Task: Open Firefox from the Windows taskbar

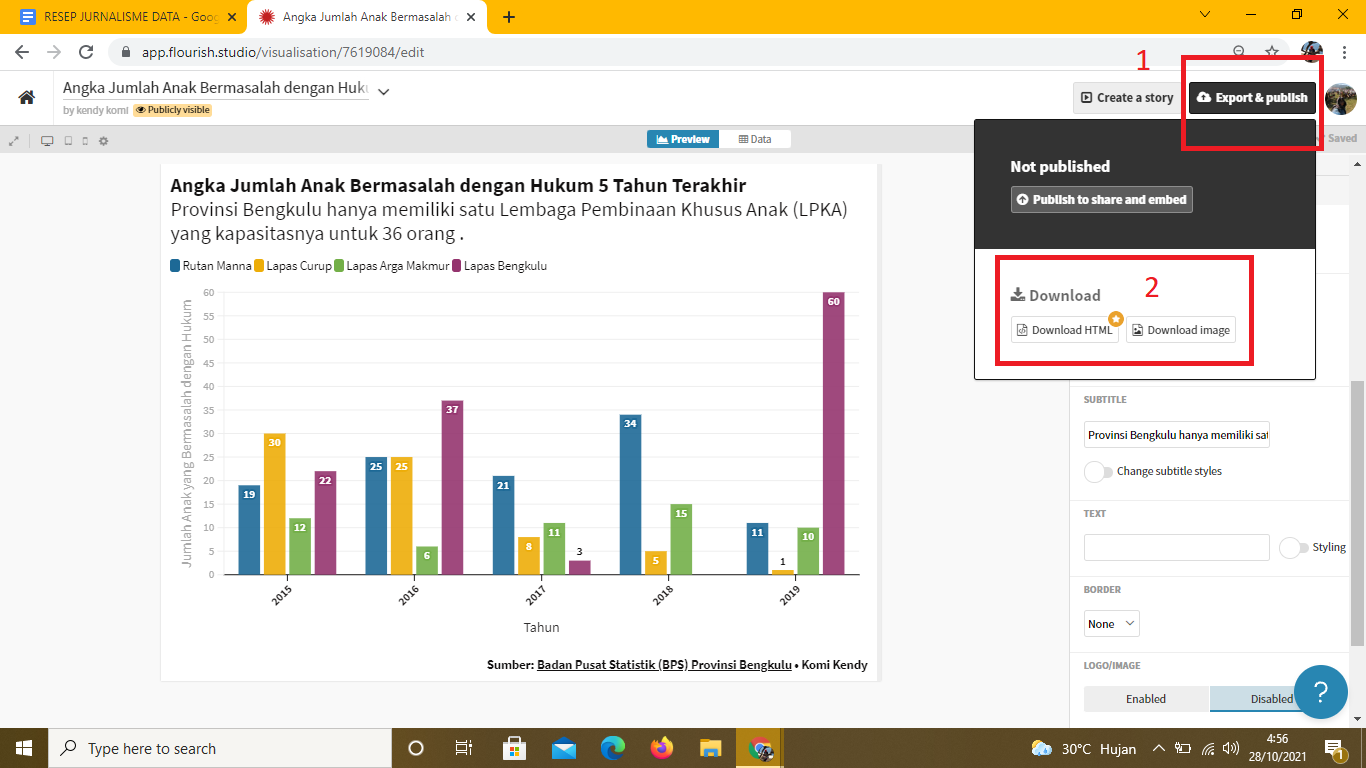Action: pos(661,748)
